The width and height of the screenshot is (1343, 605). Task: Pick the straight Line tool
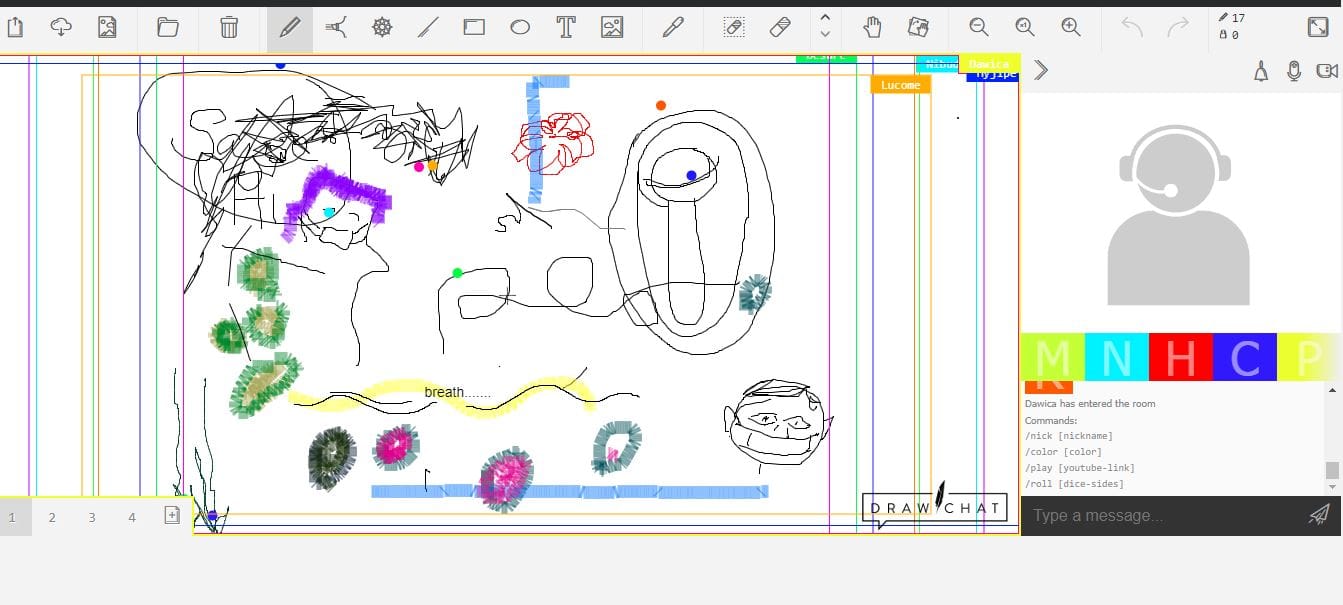pos(428,28)
